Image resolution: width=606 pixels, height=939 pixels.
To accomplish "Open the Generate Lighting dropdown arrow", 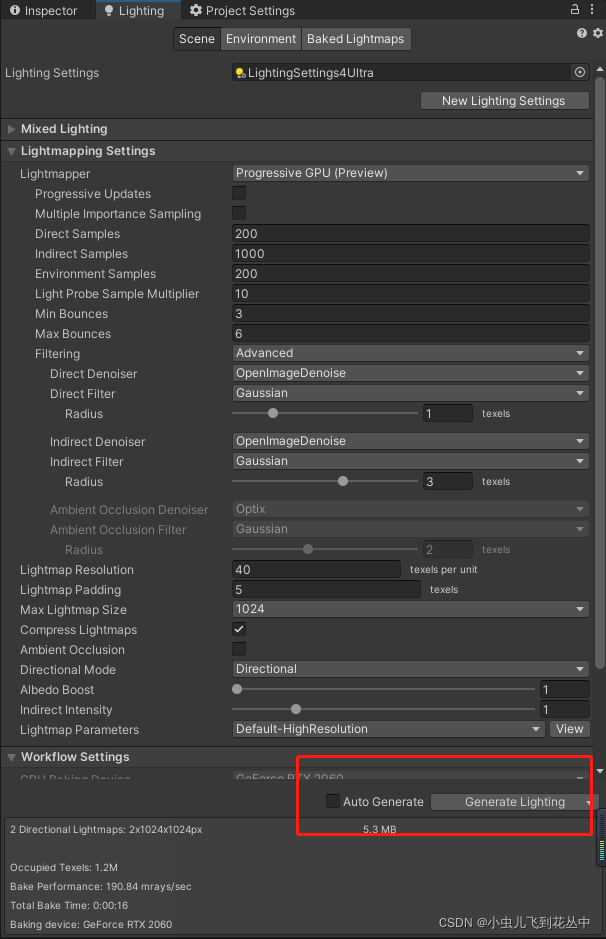I will (x=589, y=802).
